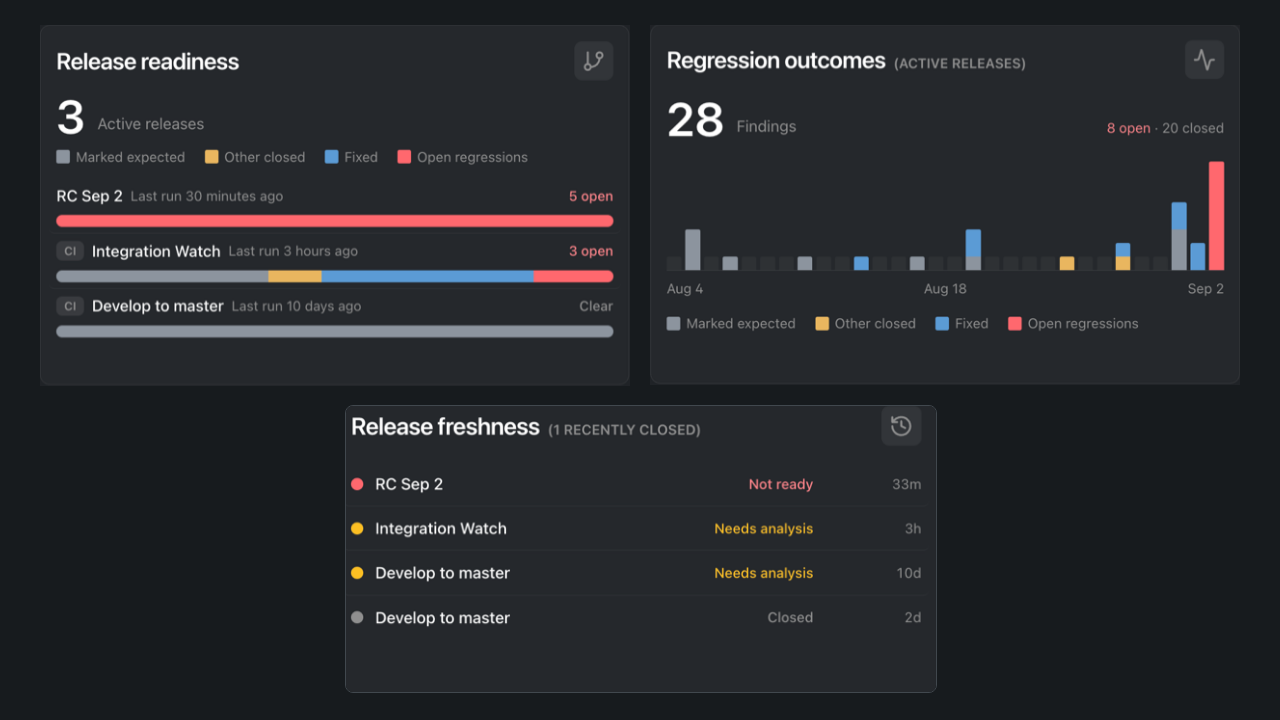Click the '33m' age value
Image resolution: width=1280 pixels, height=720 pixels.
tap(907, 484)
